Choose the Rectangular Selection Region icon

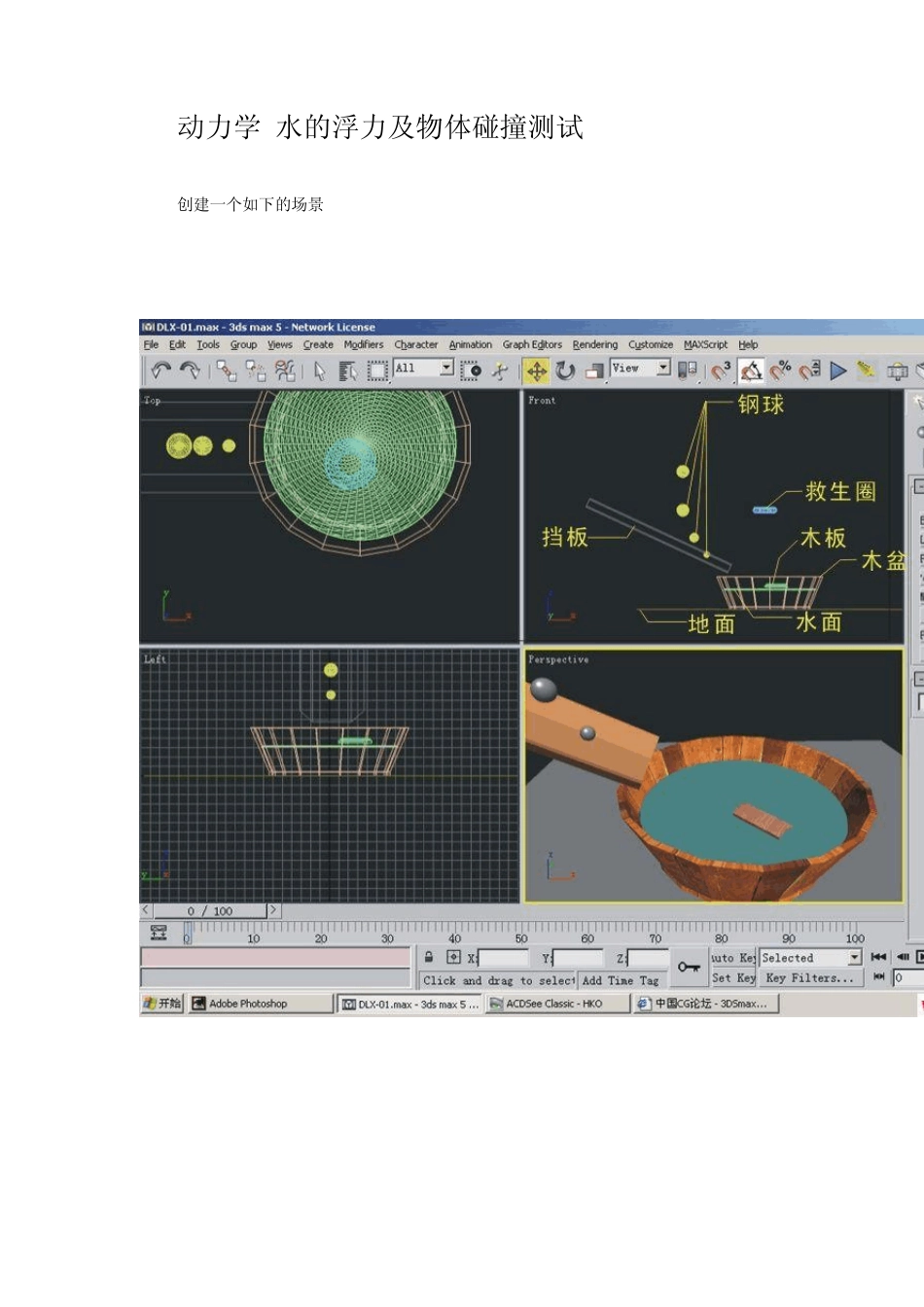[x=377, y=371]
